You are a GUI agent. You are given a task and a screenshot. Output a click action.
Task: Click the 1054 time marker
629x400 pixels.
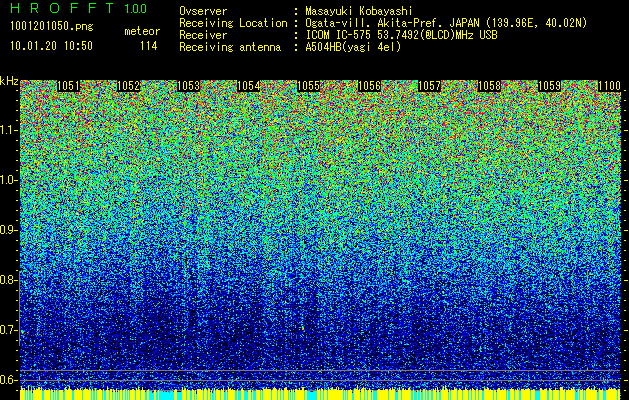pyautogui.click(x=249, y=86)
